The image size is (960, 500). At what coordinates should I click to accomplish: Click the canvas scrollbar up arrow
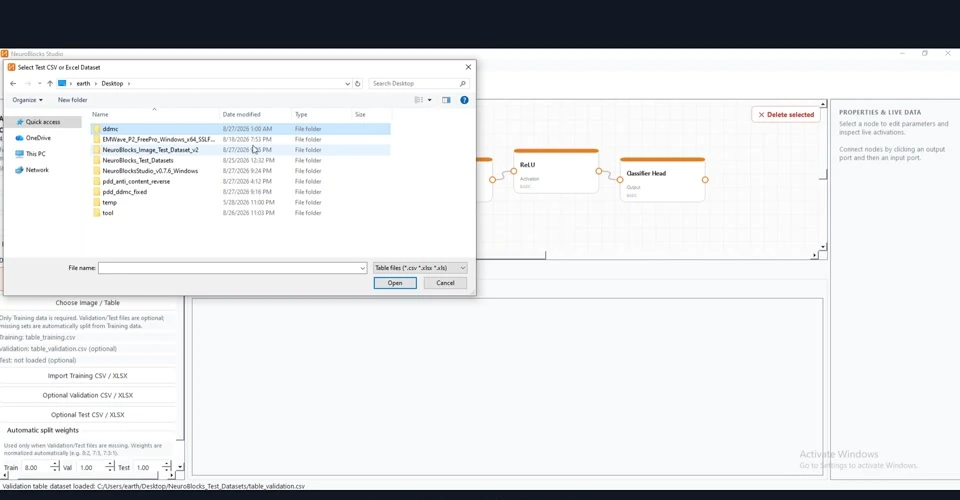[823, 105]
